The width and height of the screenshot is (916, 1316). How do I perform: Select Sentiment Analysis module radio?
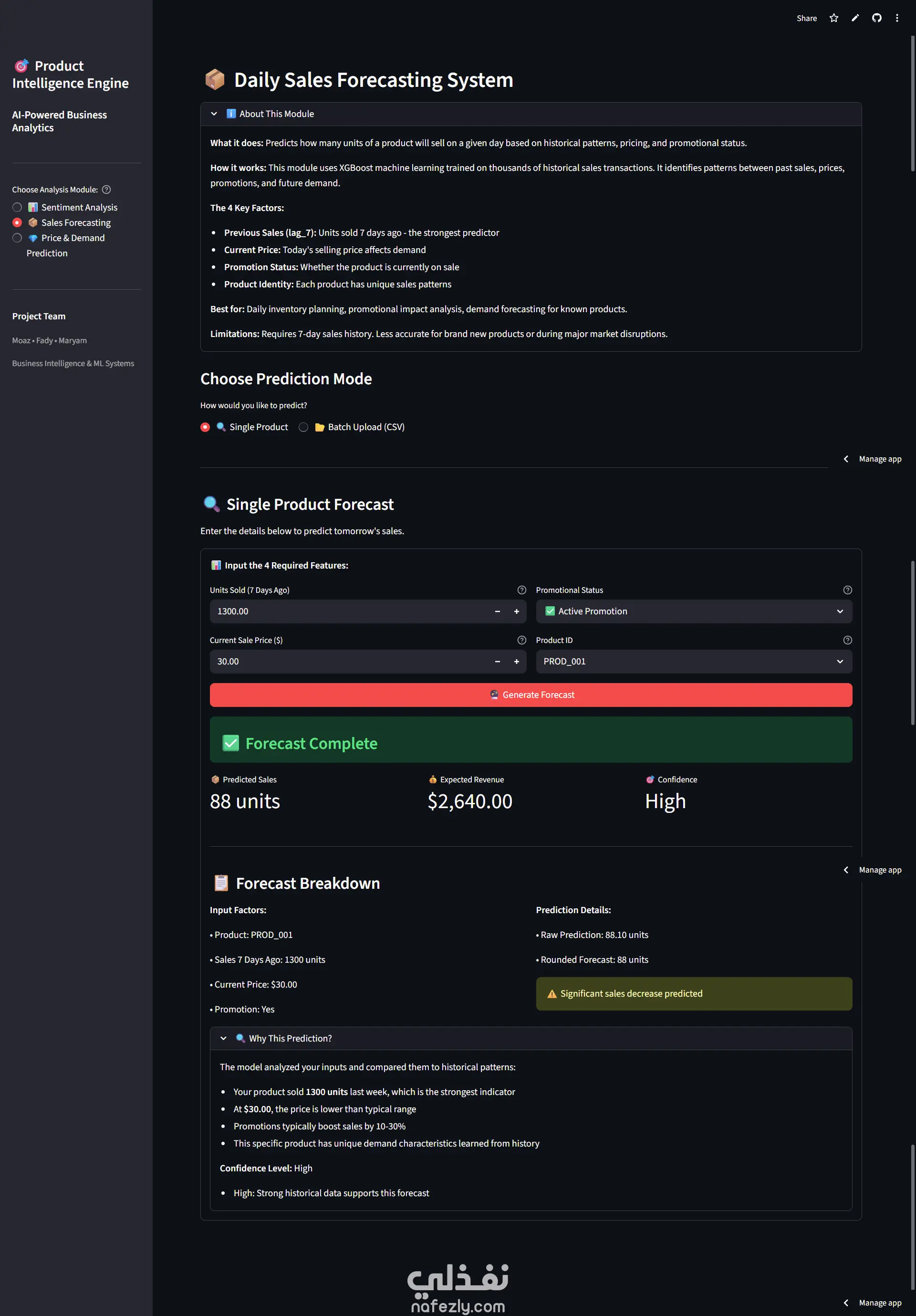(17, 208)
